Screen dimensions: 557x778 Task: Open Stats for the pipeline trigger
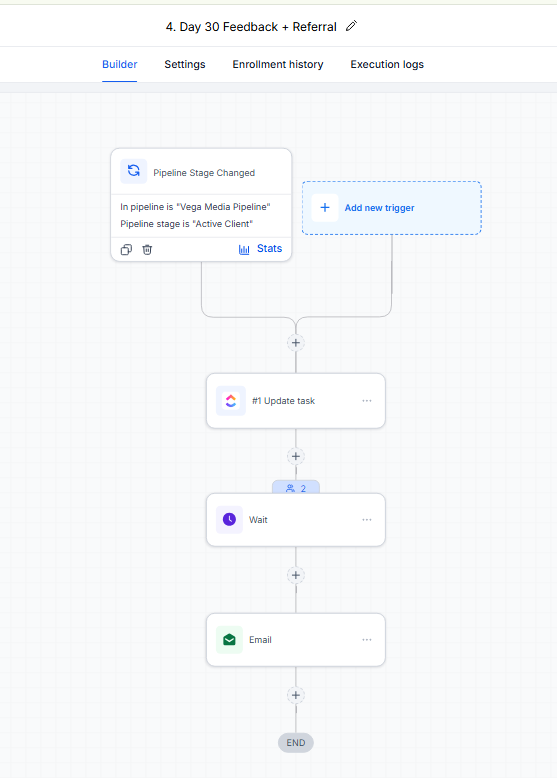(260, 249)
